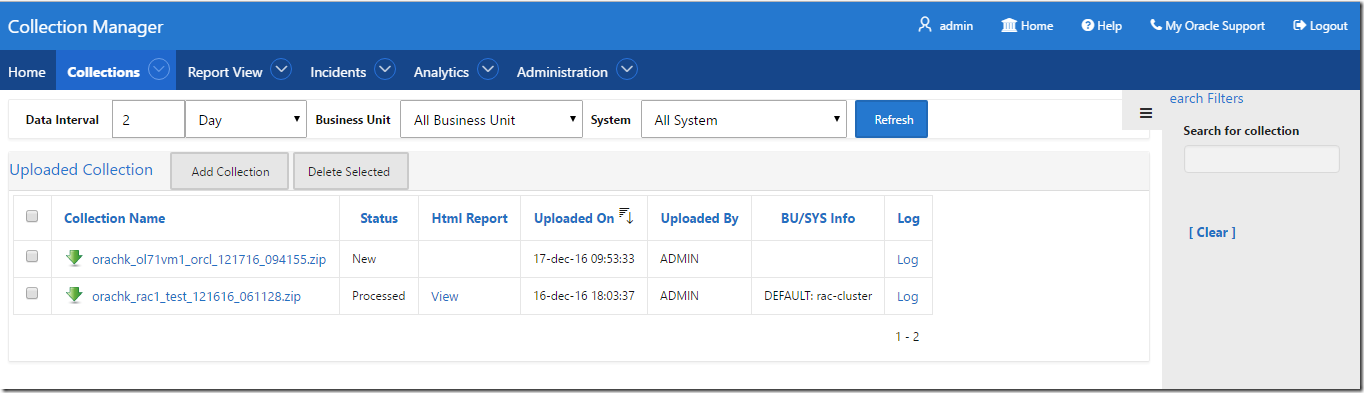Click the Home building icon in header

(x=1009, y=25)
